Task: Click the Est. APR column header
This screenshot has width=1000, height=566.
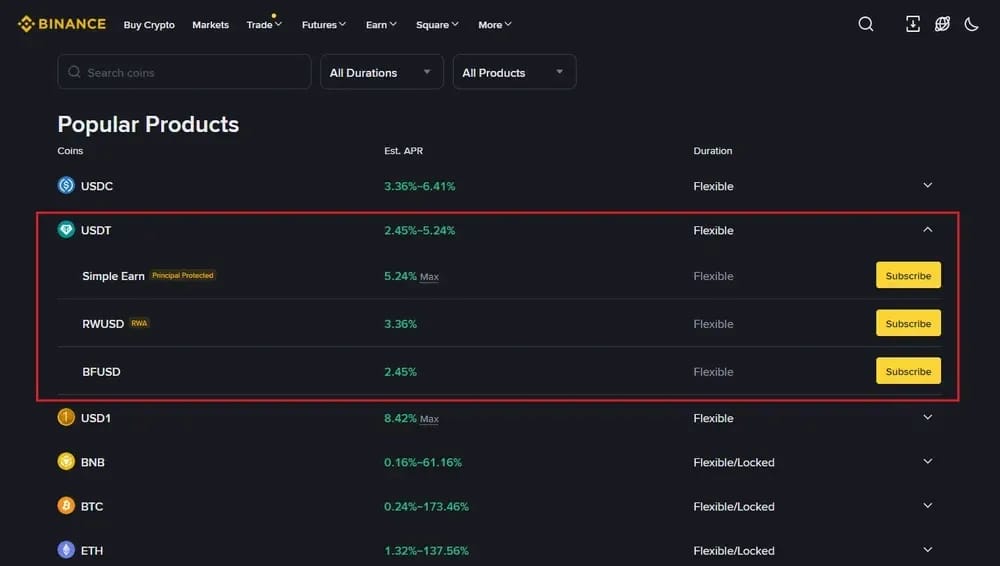Action: tap(403, 151)
